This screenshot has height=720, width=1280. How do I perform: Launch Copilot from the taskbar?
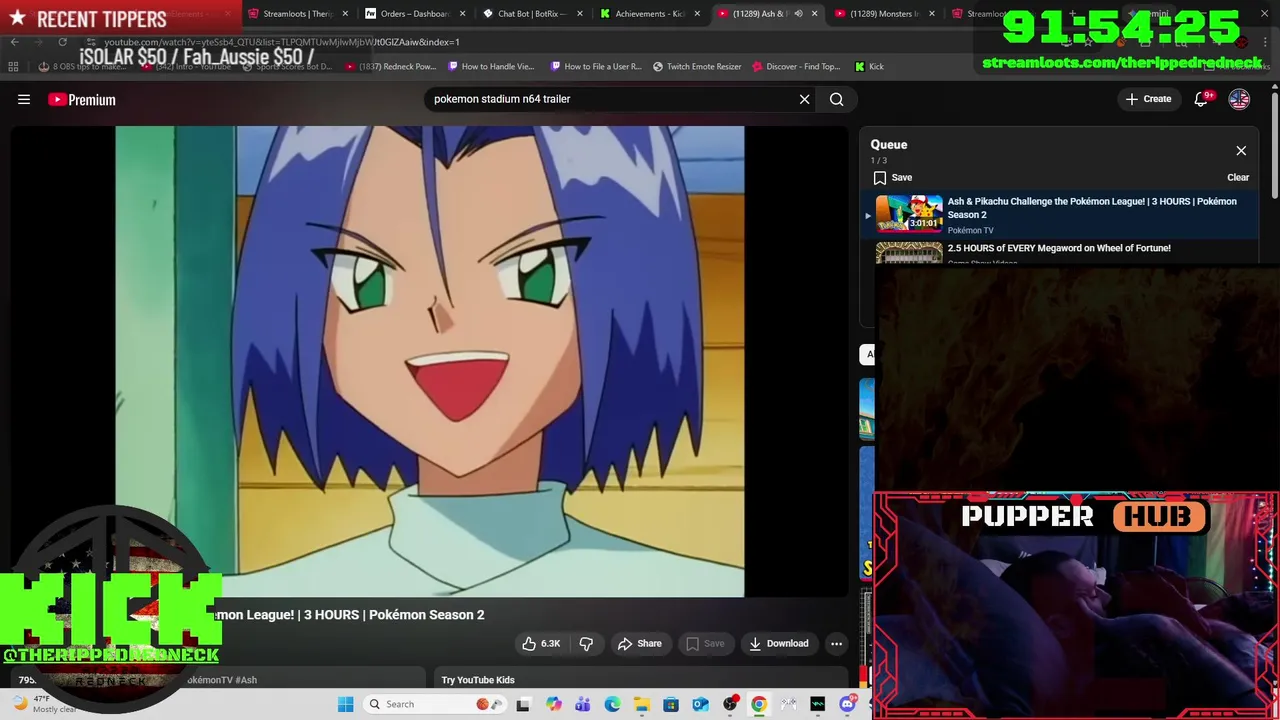tap(554, 704)
